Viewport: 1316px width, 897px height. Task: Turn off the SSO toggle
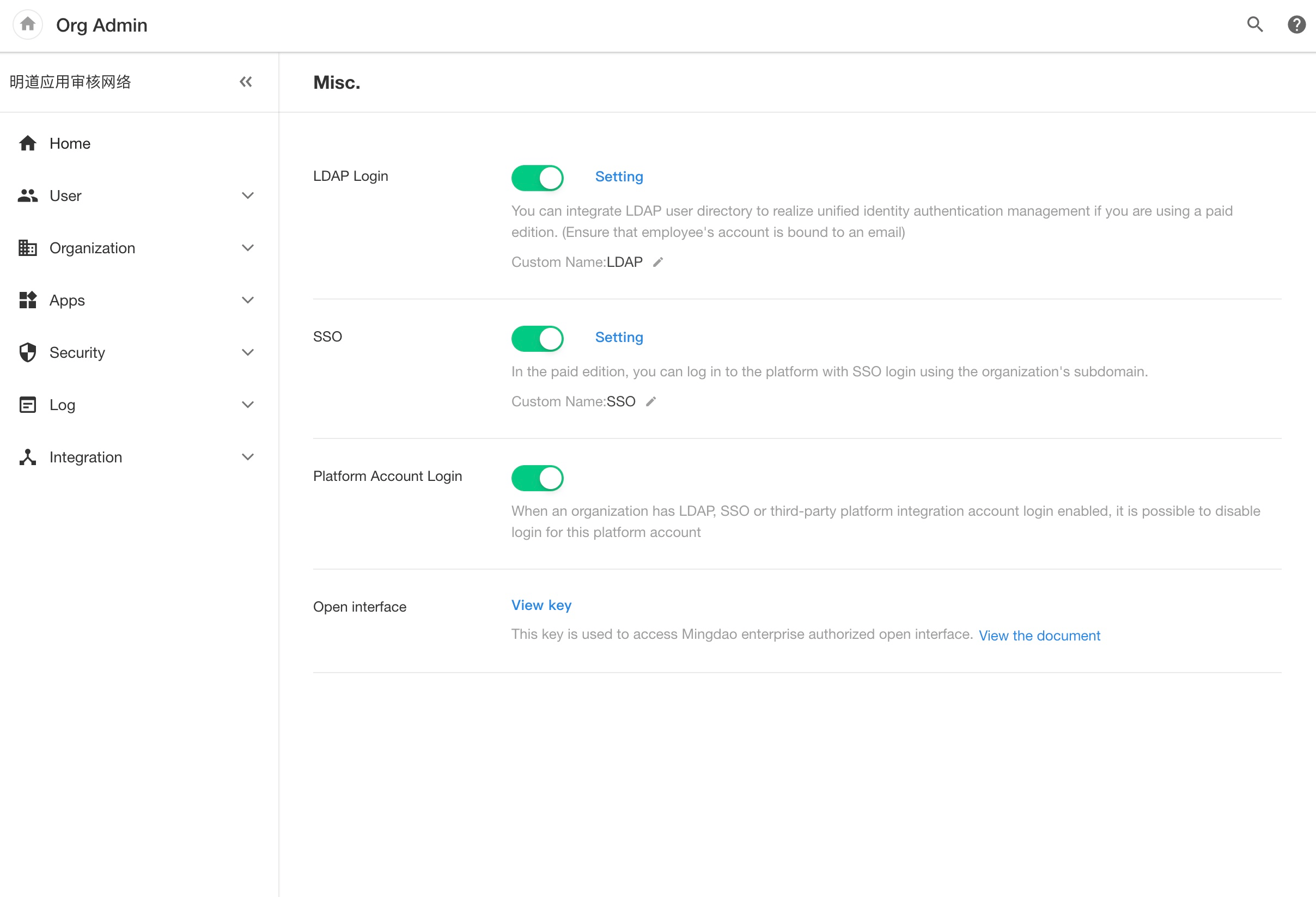point(537,339)
